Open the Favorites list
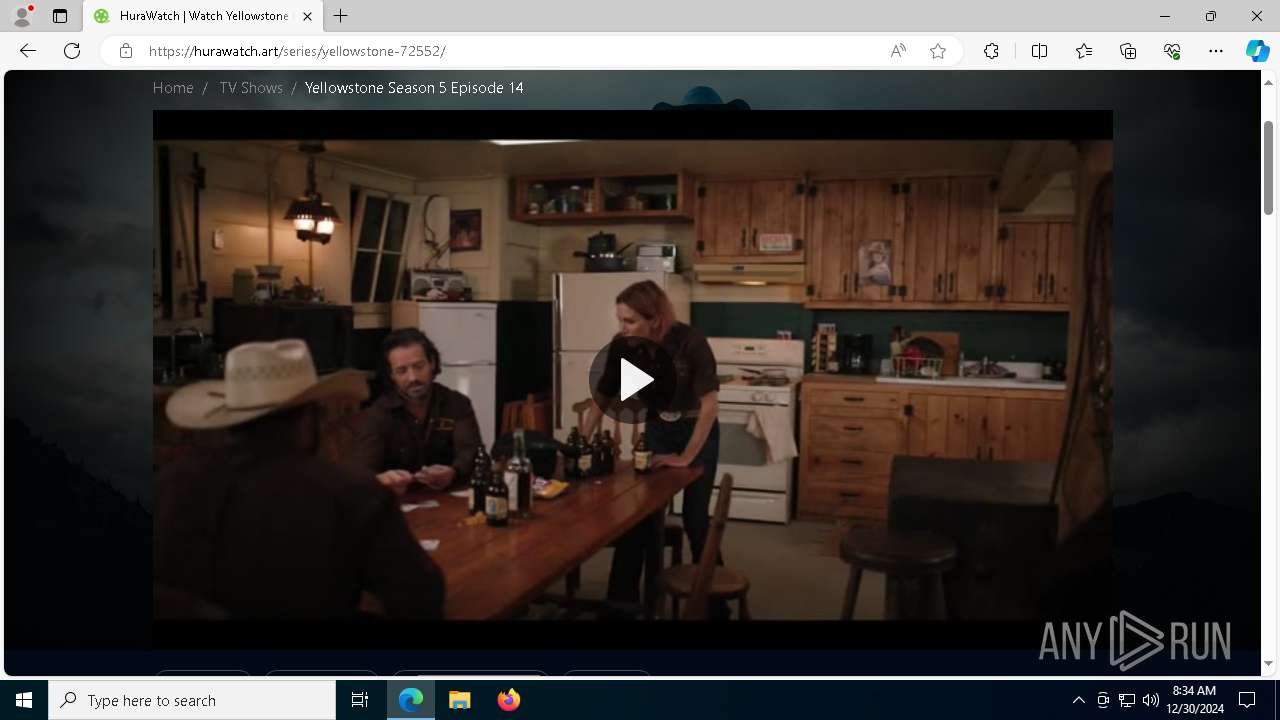Image resolution: width=1280 pixels, height=720 pixels. 1084,51
